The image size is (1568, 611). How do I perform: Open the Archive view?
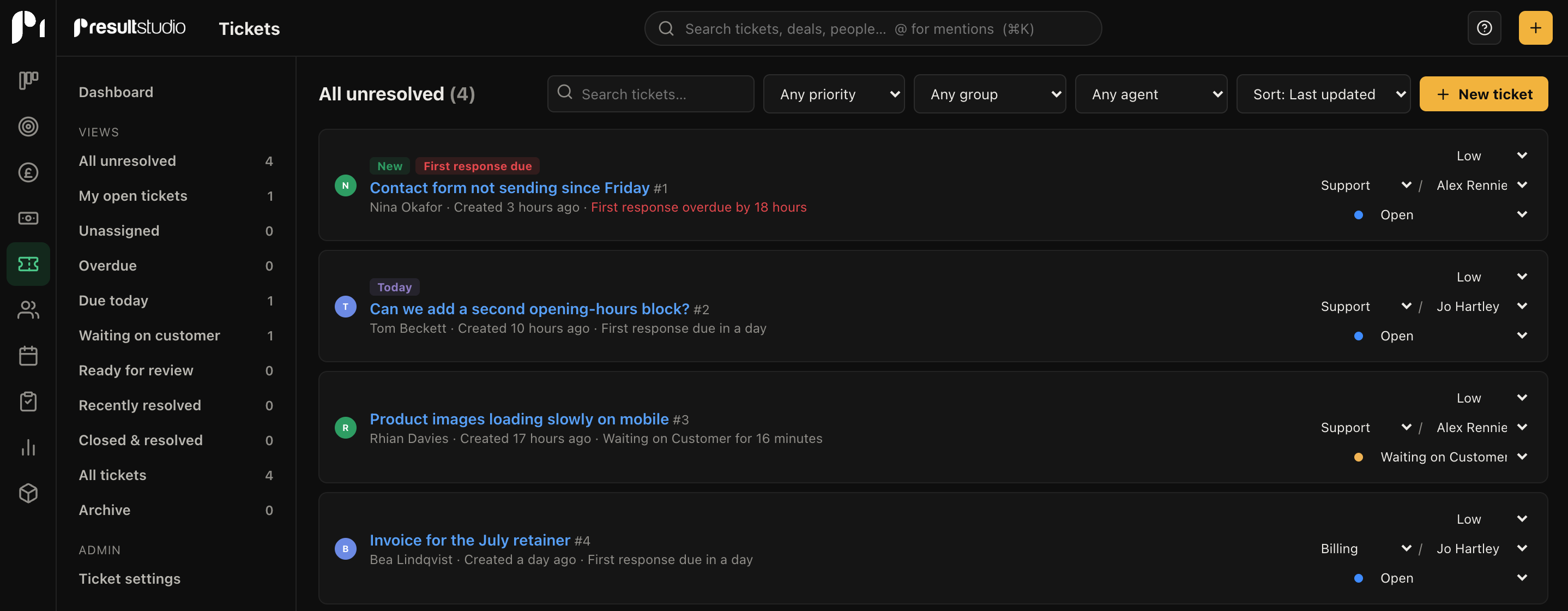click(176, 510)
